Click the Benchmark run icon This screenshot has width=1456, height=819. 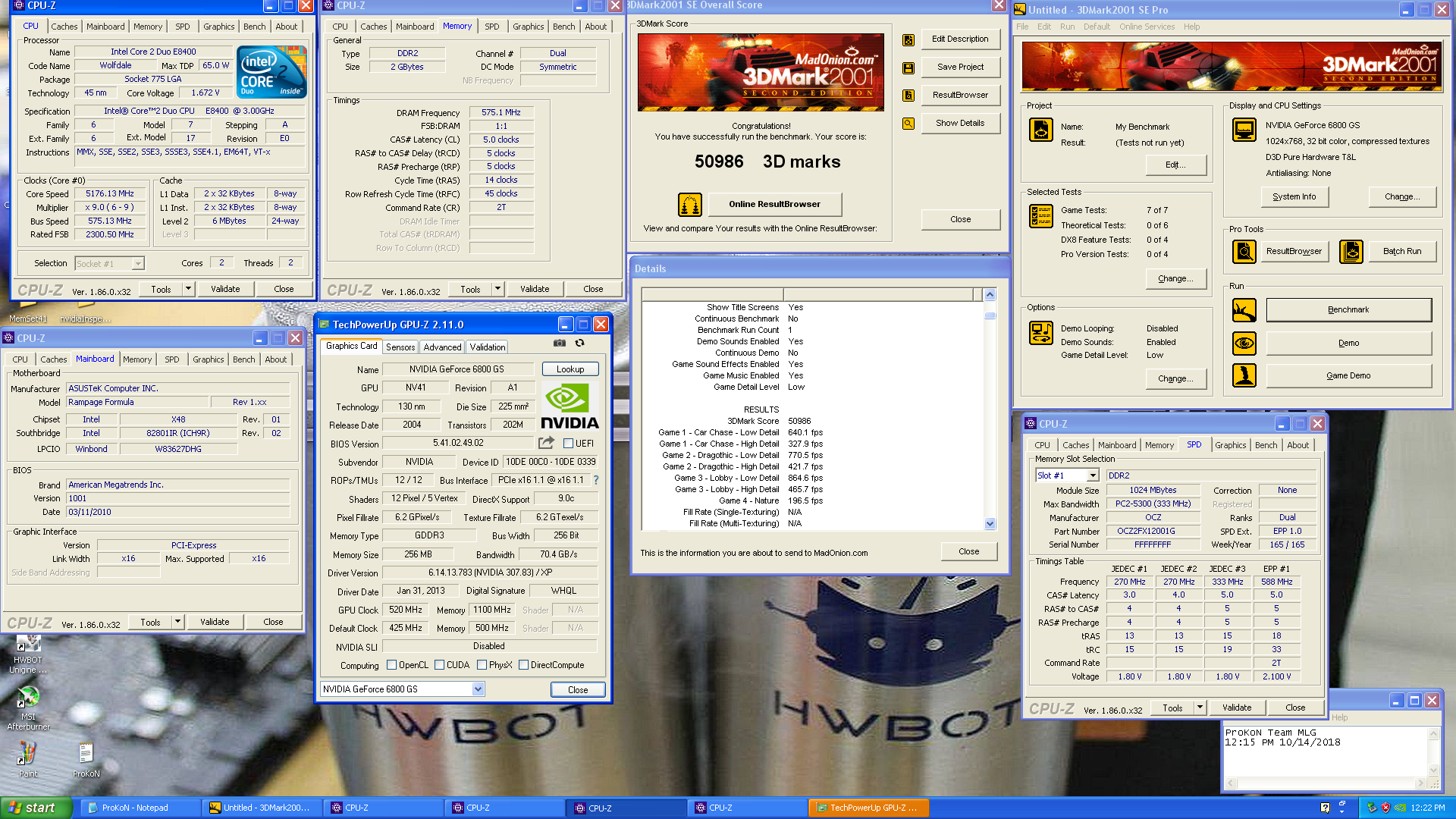(x=1244, y=309)
